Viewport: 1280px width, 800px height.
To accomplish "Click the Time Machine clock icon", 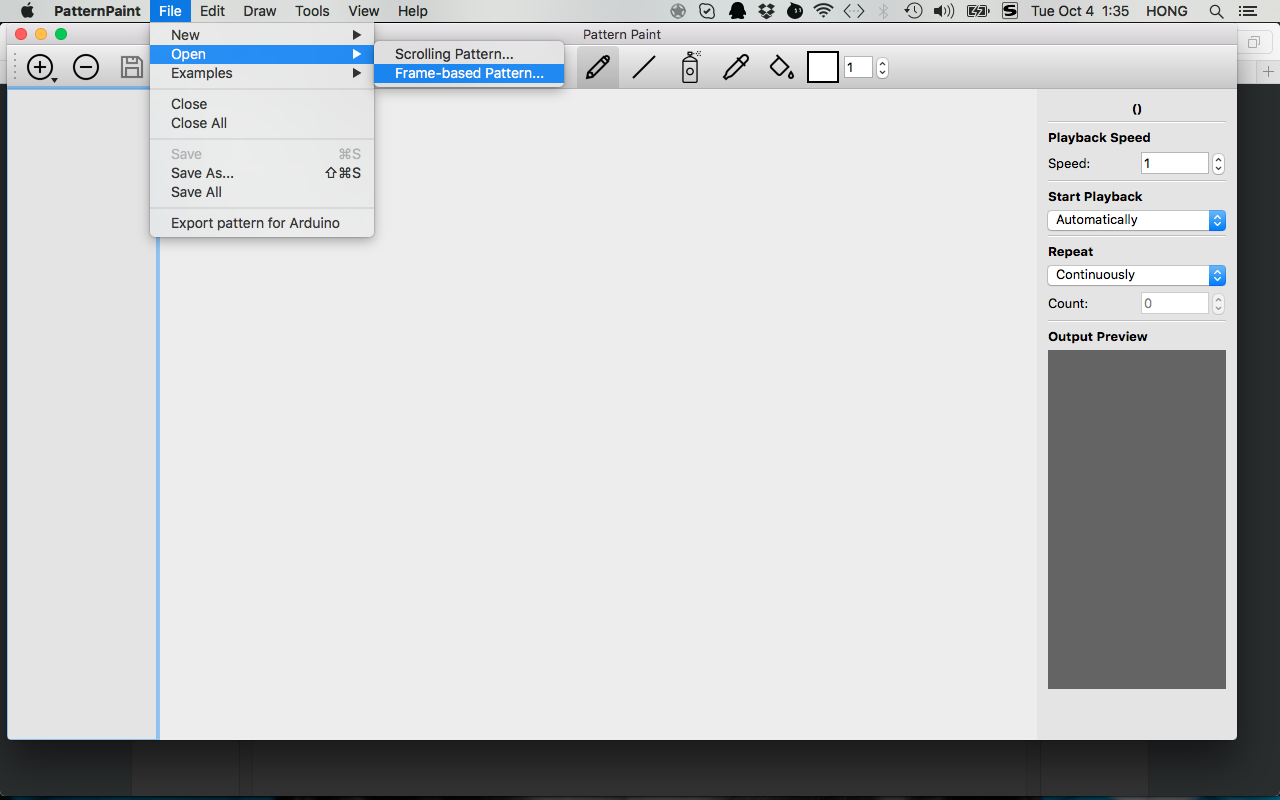I will (913, 11).
